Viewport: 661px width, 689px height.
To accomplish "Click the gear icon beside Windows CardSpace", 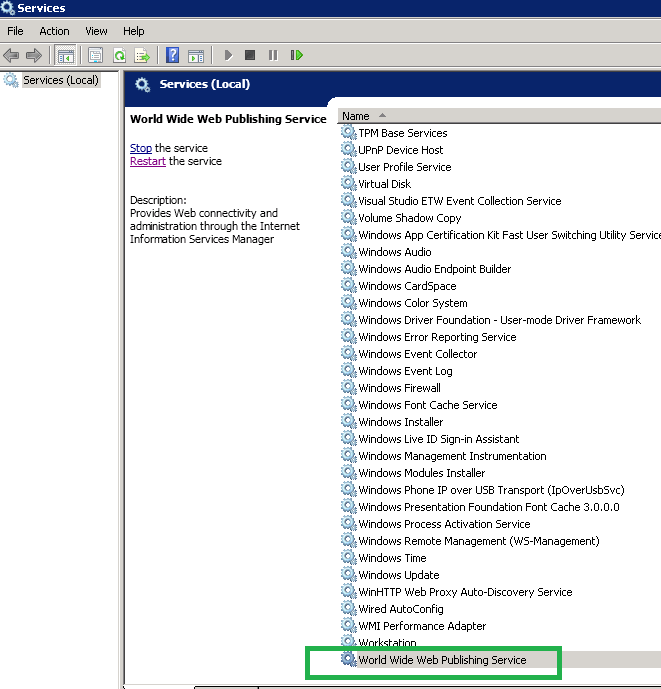I will (349, 285).
